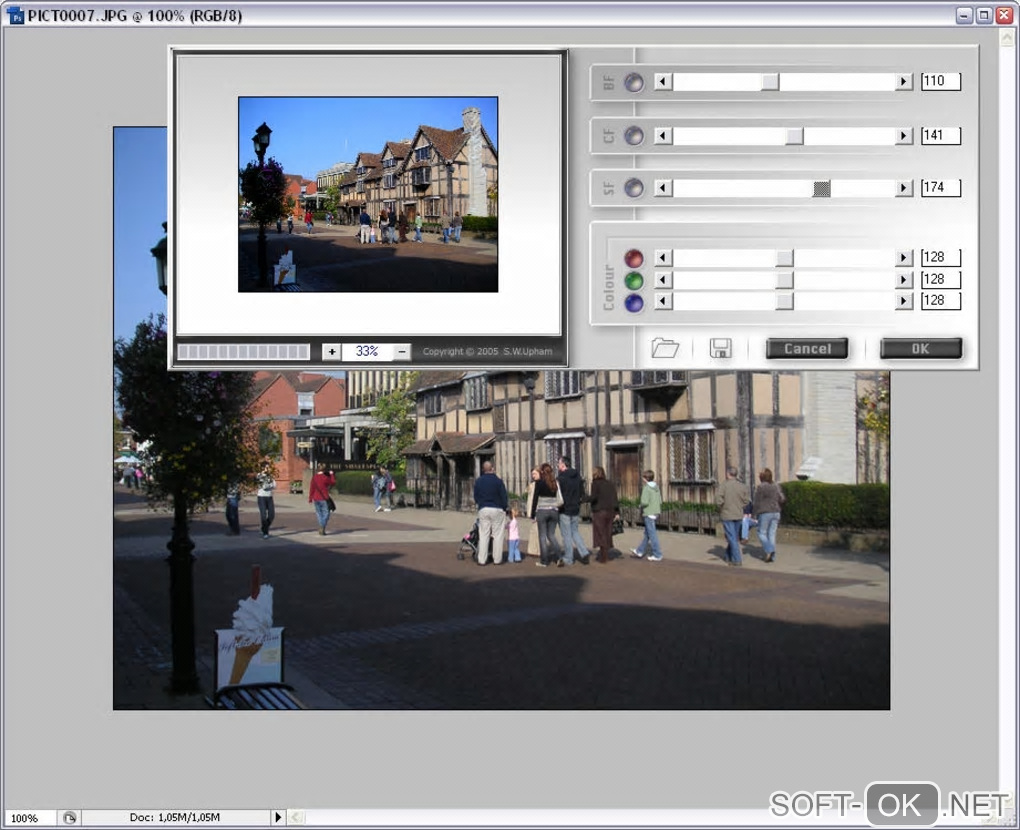The height and width of the screenshot is (830, 1020).
Task: Click the Photoshop document icon in title bar
Action: click(x=15, y=16)
